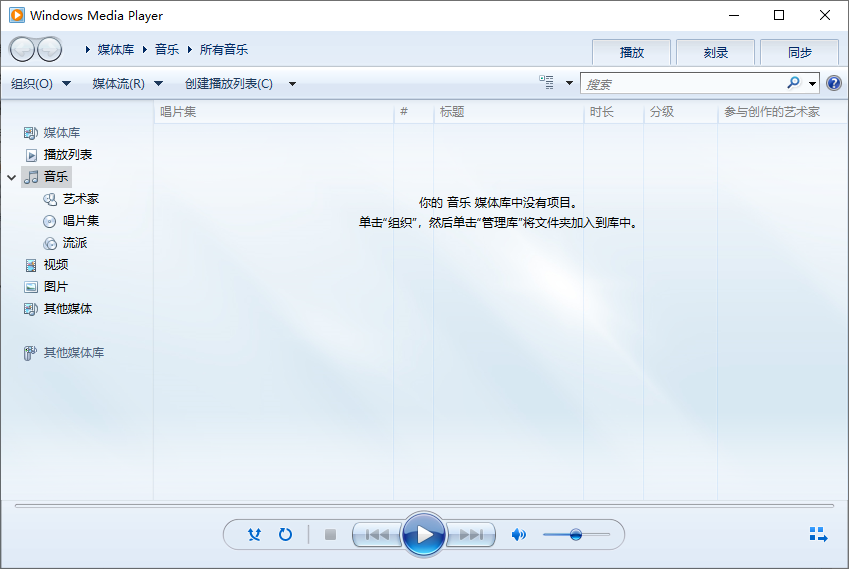This screenshot has width=849, height=569.
Task: Click the Back navigation arrow button
Action: click(22, 50)
